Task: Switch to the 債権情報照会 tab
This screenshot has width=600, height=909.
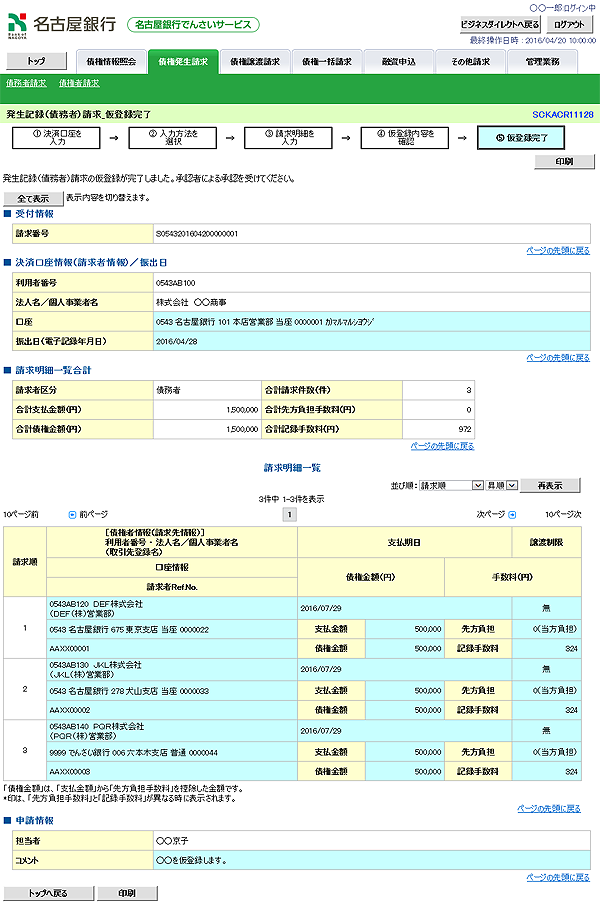Action: (111, 61)
